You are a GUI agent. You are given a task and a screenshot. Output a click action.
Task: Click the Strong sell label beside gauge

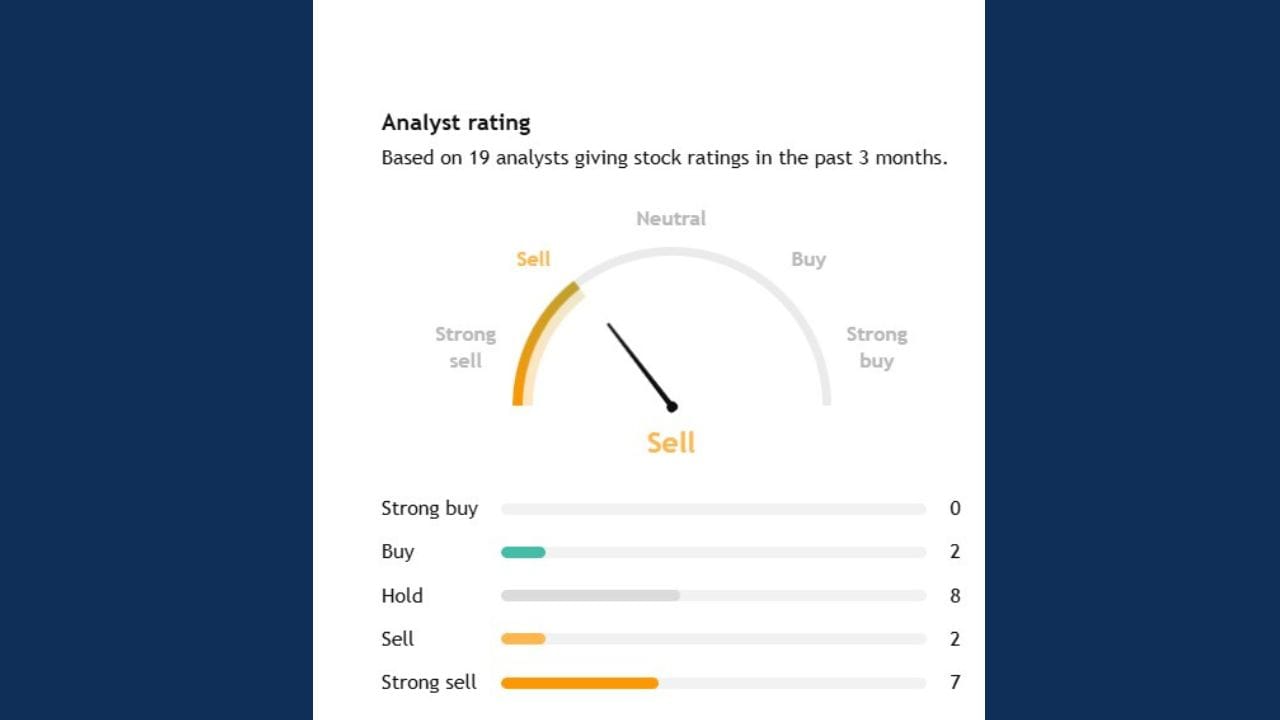pyautogui.click(x=465, y=347)
